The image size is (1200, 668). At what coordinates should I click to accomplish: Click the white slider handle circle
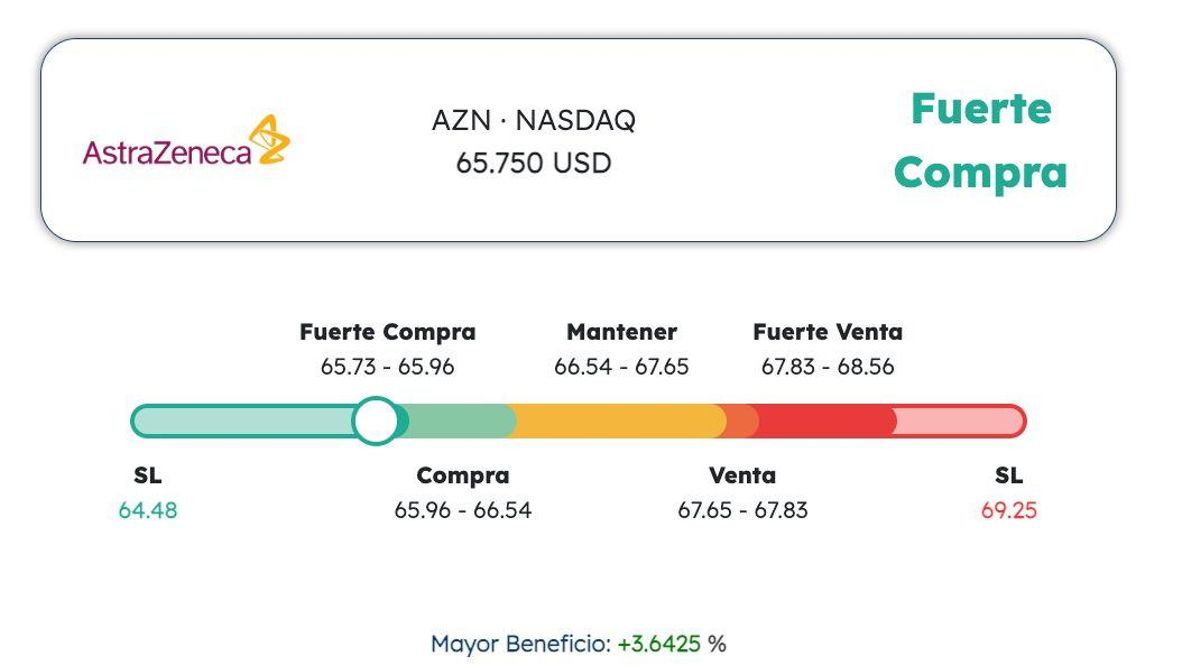pyautogui.click(x=376, y=421)
